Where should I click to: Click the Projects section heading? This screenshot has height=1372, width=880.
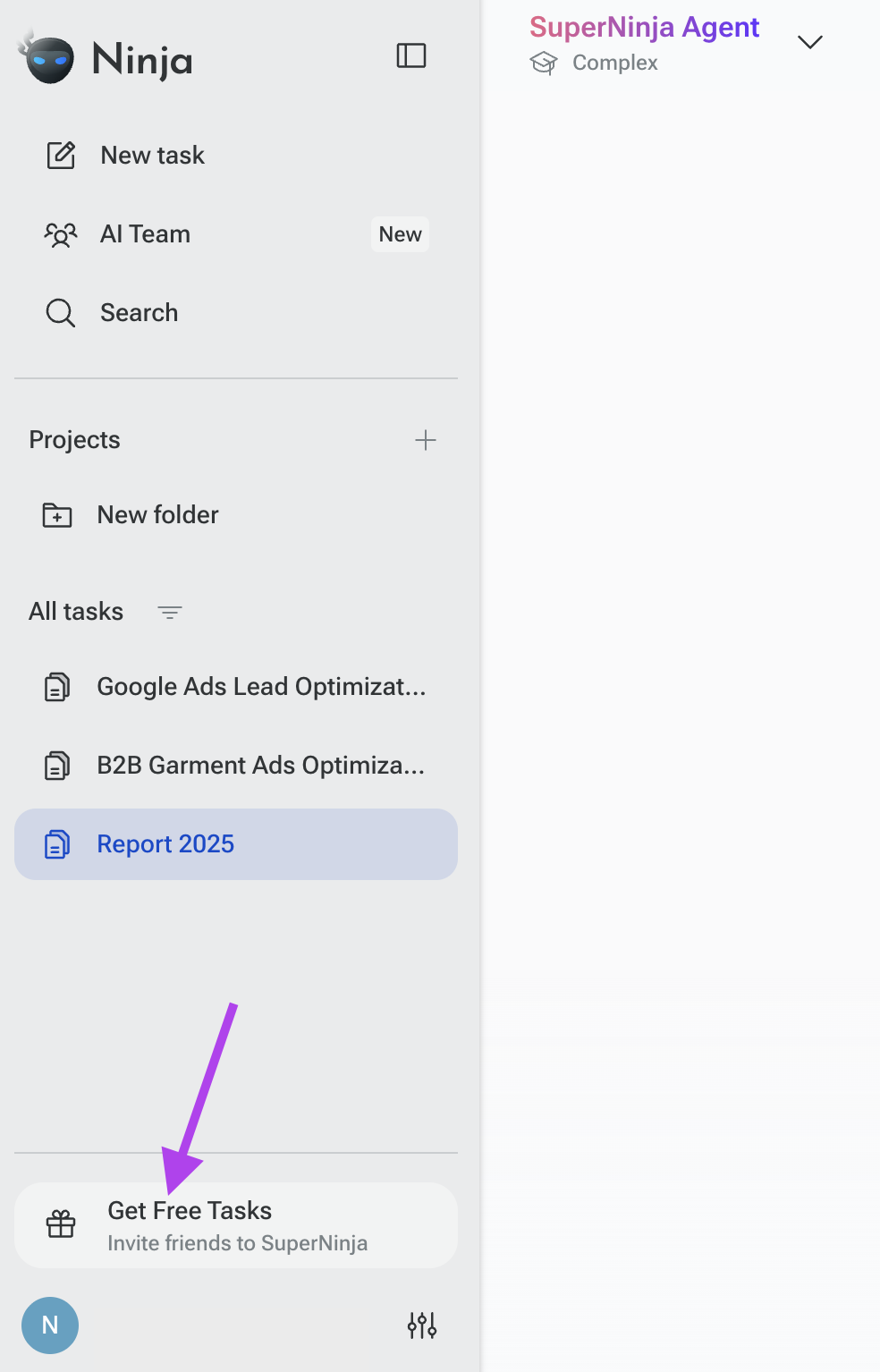click(x=75, y=440)
